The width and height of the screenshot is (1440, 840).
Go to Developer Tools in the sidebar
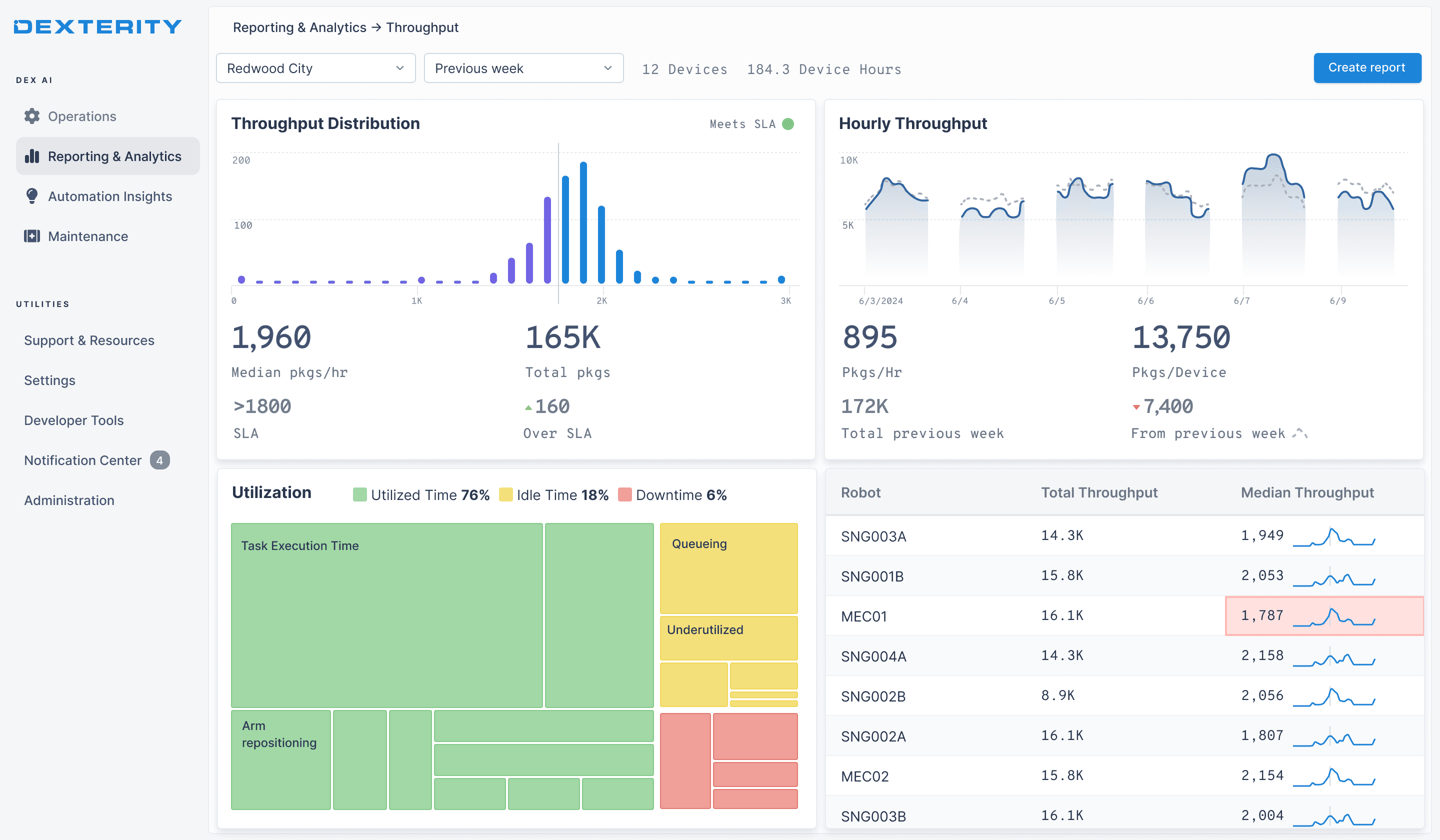click(x=73, y=420)
